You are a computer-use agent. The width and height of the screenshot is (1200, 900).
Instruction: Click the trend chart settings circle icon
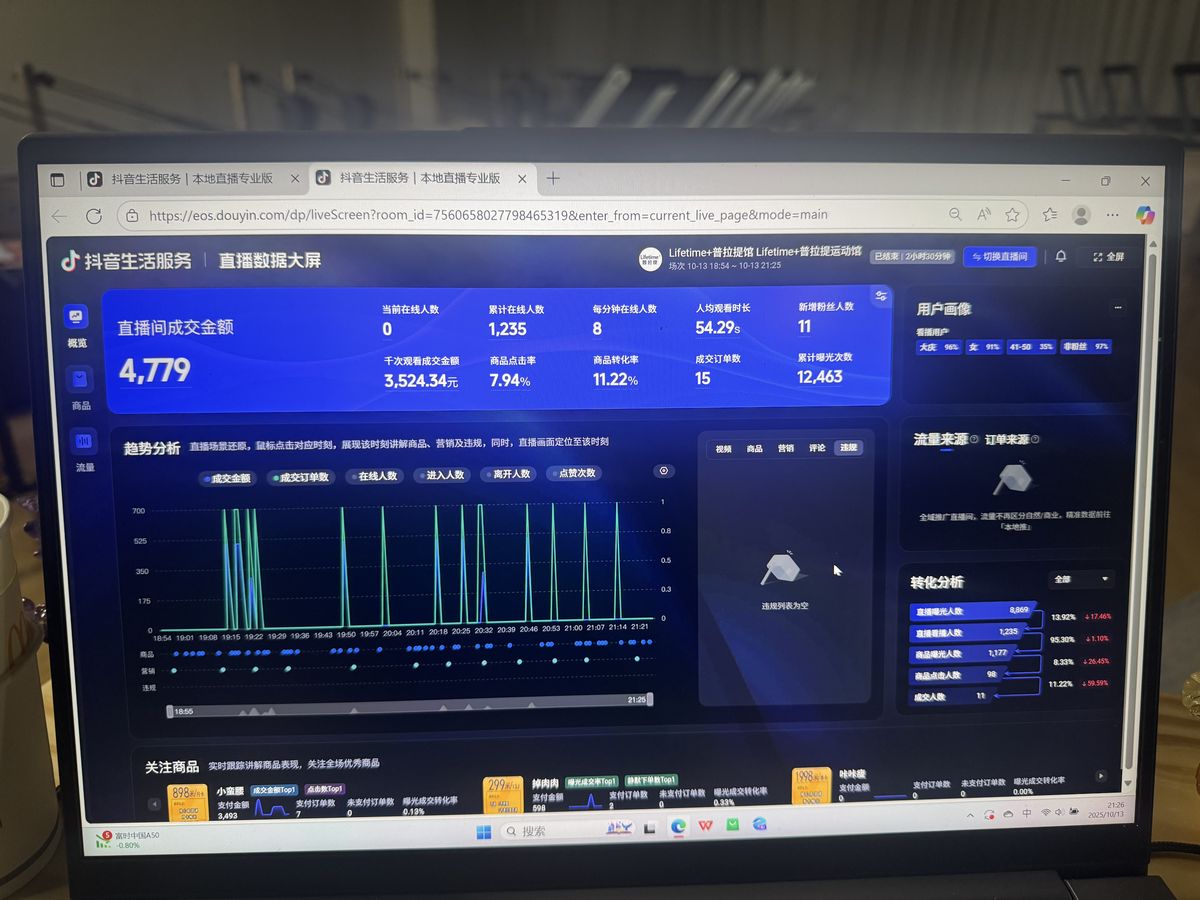pos(663,471)
